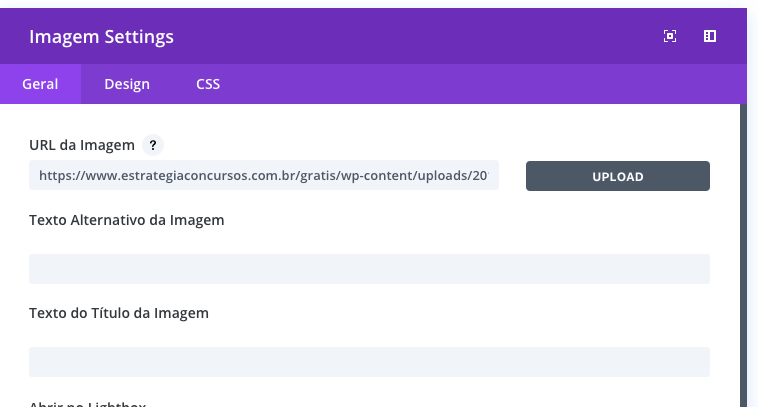This screenshot has height=407, width=758.
Task: Open help for URL da Imagem
Action: pyautogui.click(x=153, y=145)
